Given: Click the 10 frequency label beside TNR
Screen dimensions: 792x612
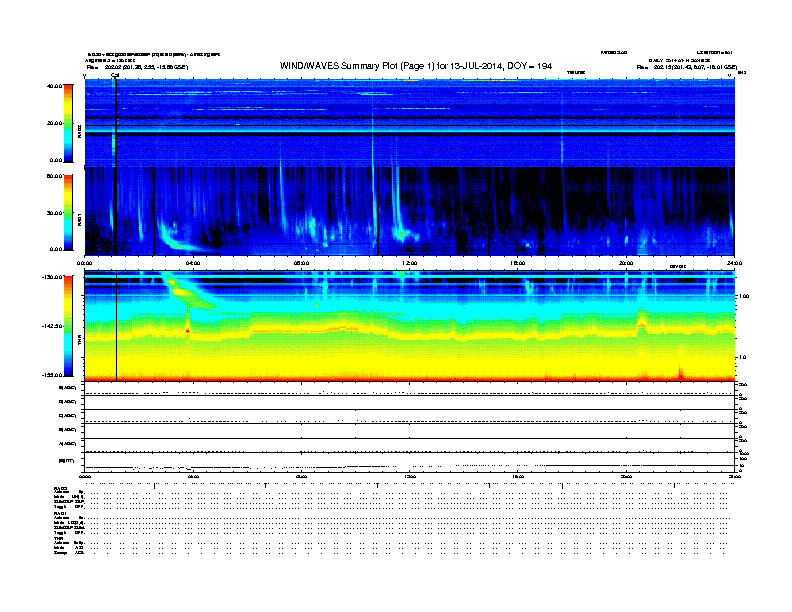Looking at the screenshot, I should pyautogui.click(x=742, y=357).
